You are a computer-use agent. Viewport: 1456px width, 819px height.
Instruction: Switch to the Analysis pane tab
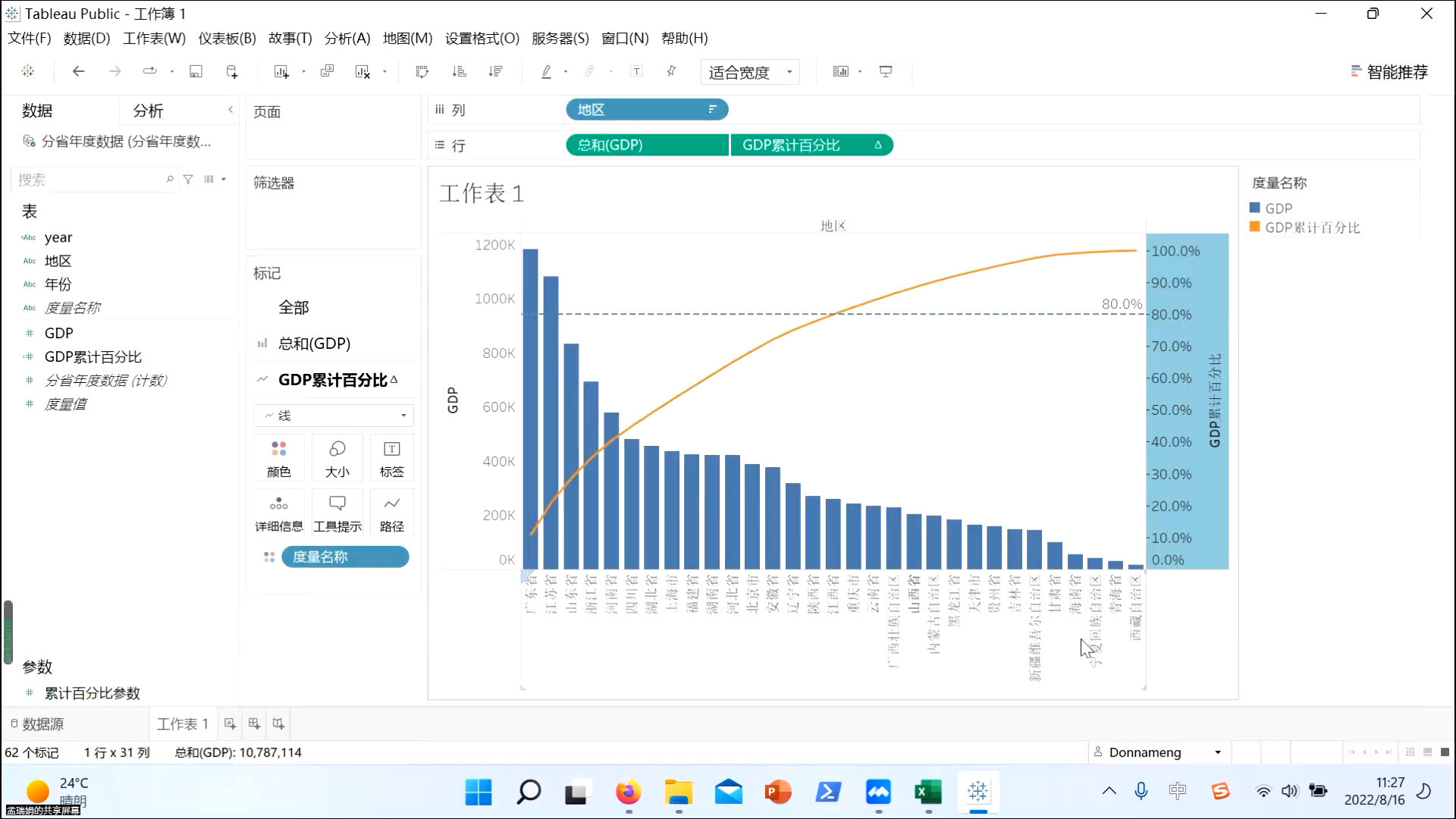148,111
